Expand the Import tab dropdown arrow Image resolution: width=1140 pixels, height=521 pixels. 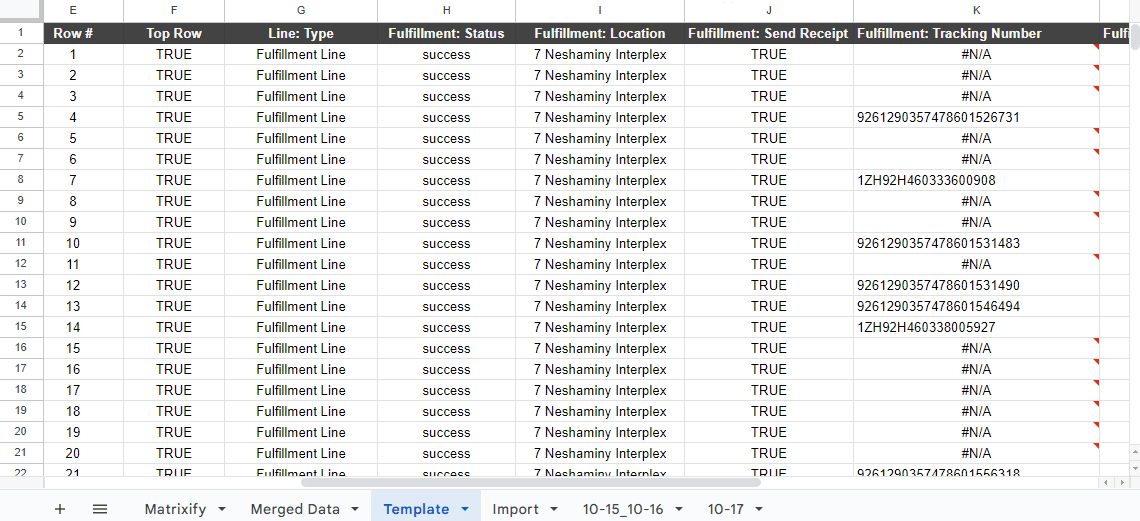click(554, 509)
